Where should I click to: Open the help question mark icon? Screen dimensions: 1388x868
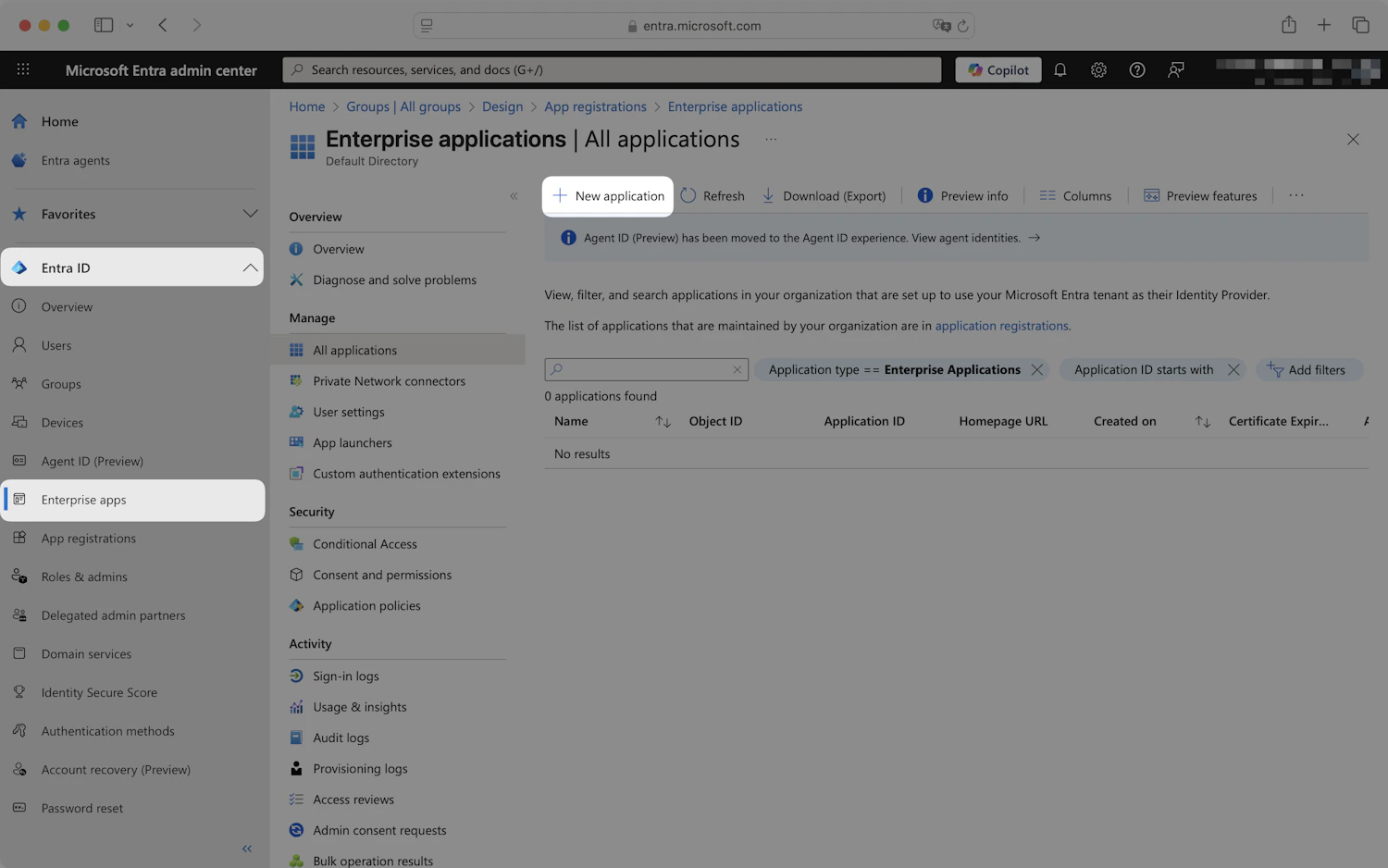(1137, 69)
